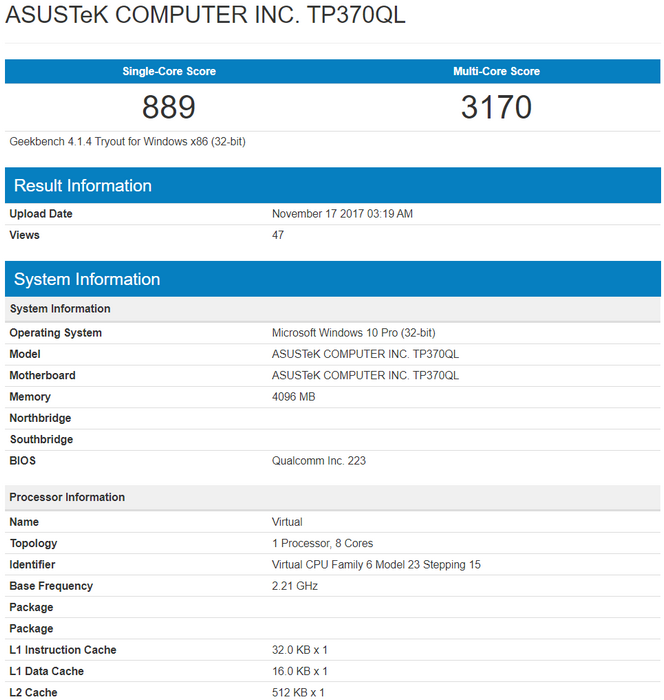
Task: Click the page title ASUSTeK COMPUTER INC. TP370QL
Action: pos(205,15)
